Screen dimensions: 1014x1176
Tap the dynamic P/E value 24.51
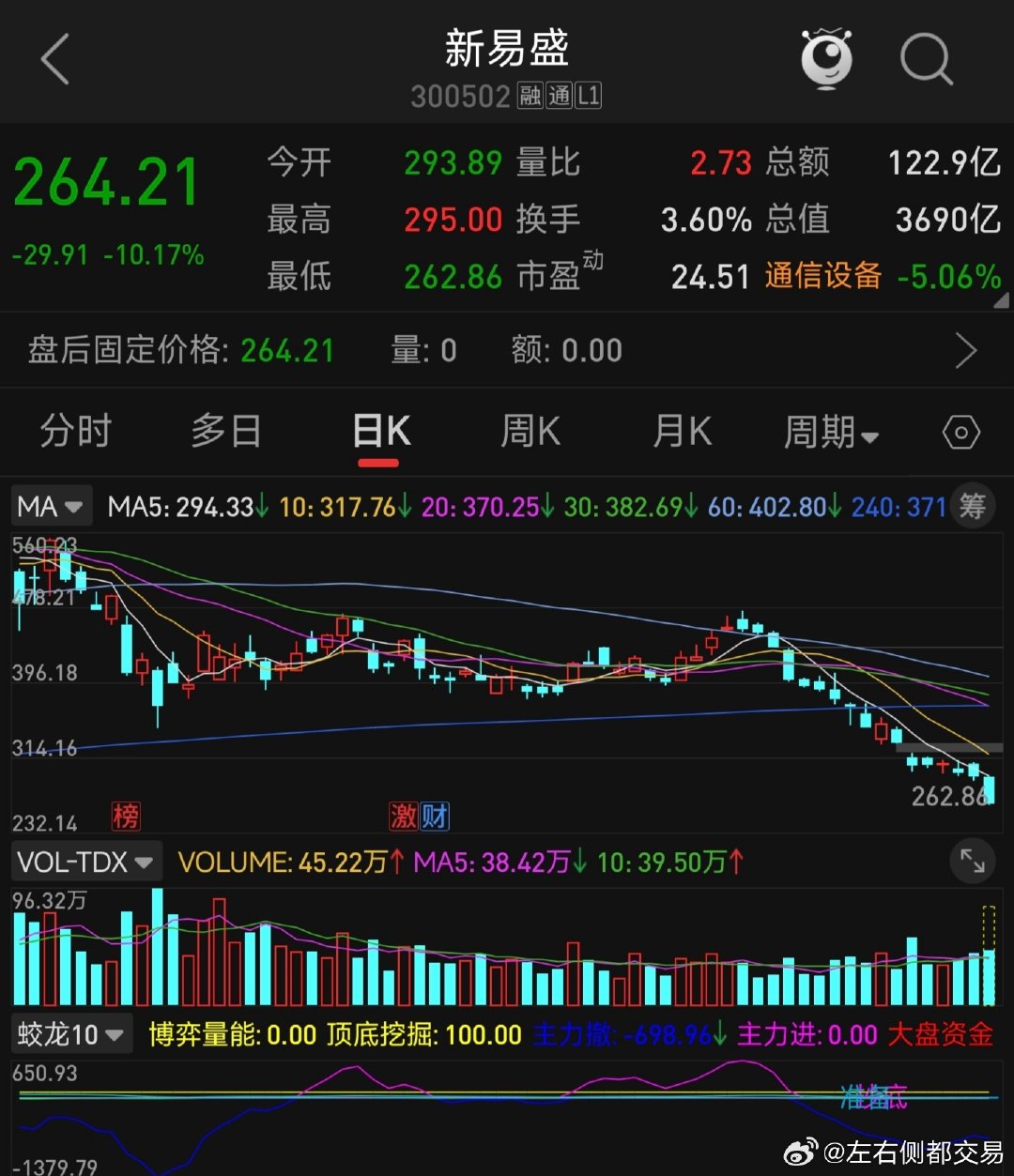click(x=711, y=276)
